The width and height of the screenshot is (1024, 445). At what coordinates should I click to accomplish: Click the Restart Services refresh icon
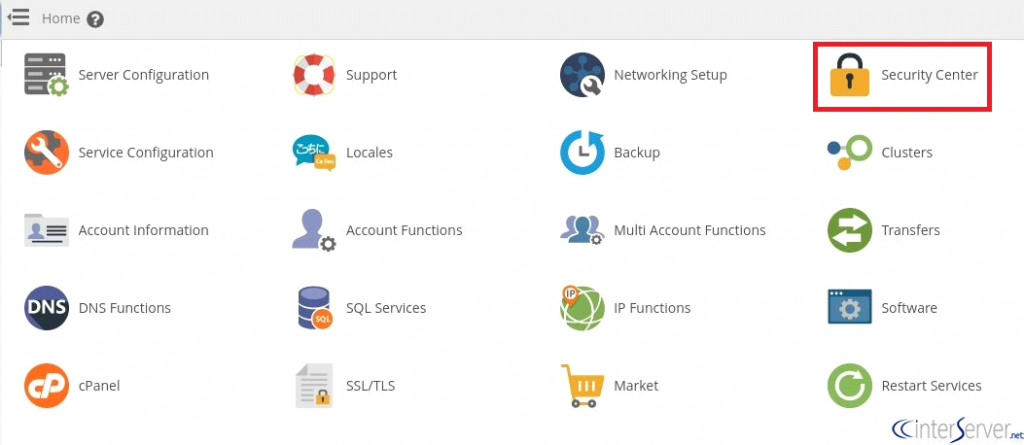click(x=849, y=386)
